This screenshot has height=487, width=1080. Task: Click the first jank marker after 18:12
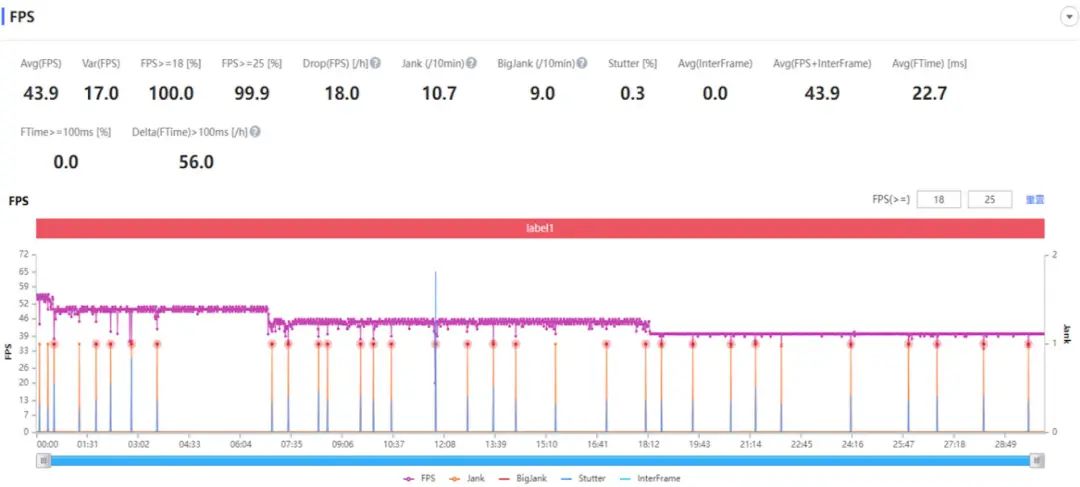(x=661, y=344)
